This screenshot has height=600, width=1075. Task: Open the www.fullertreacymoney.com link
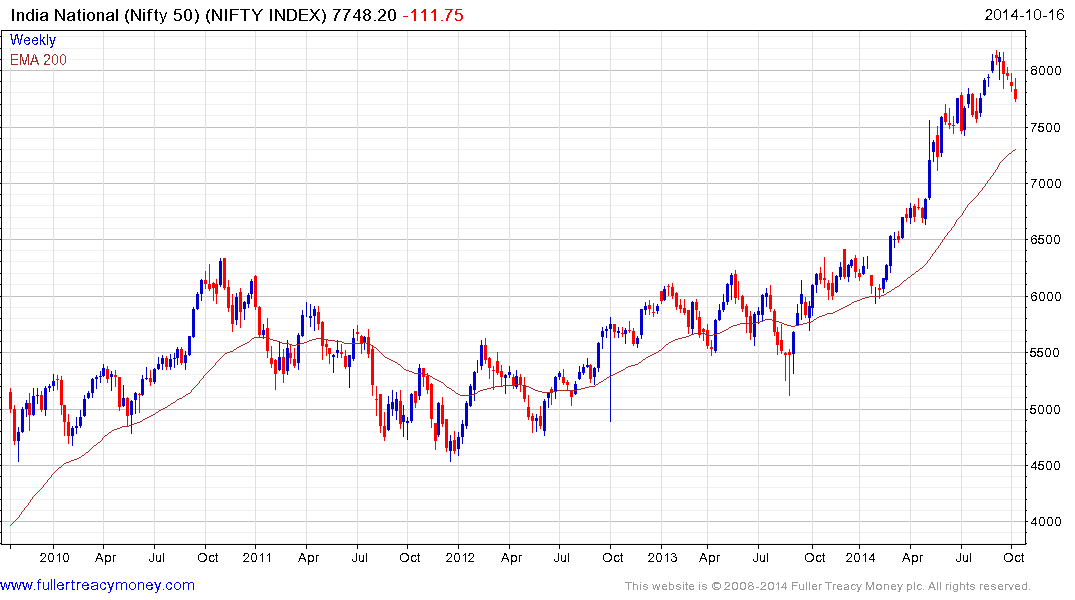click(x=97, y=585)
